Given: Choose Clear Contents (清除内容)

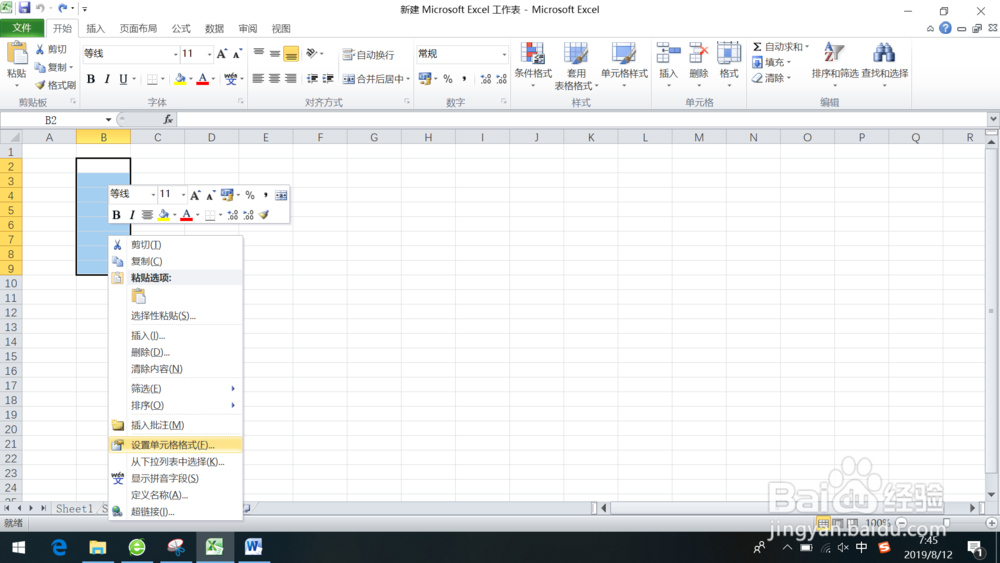Looking at the screenshot, I should point(175,369).
